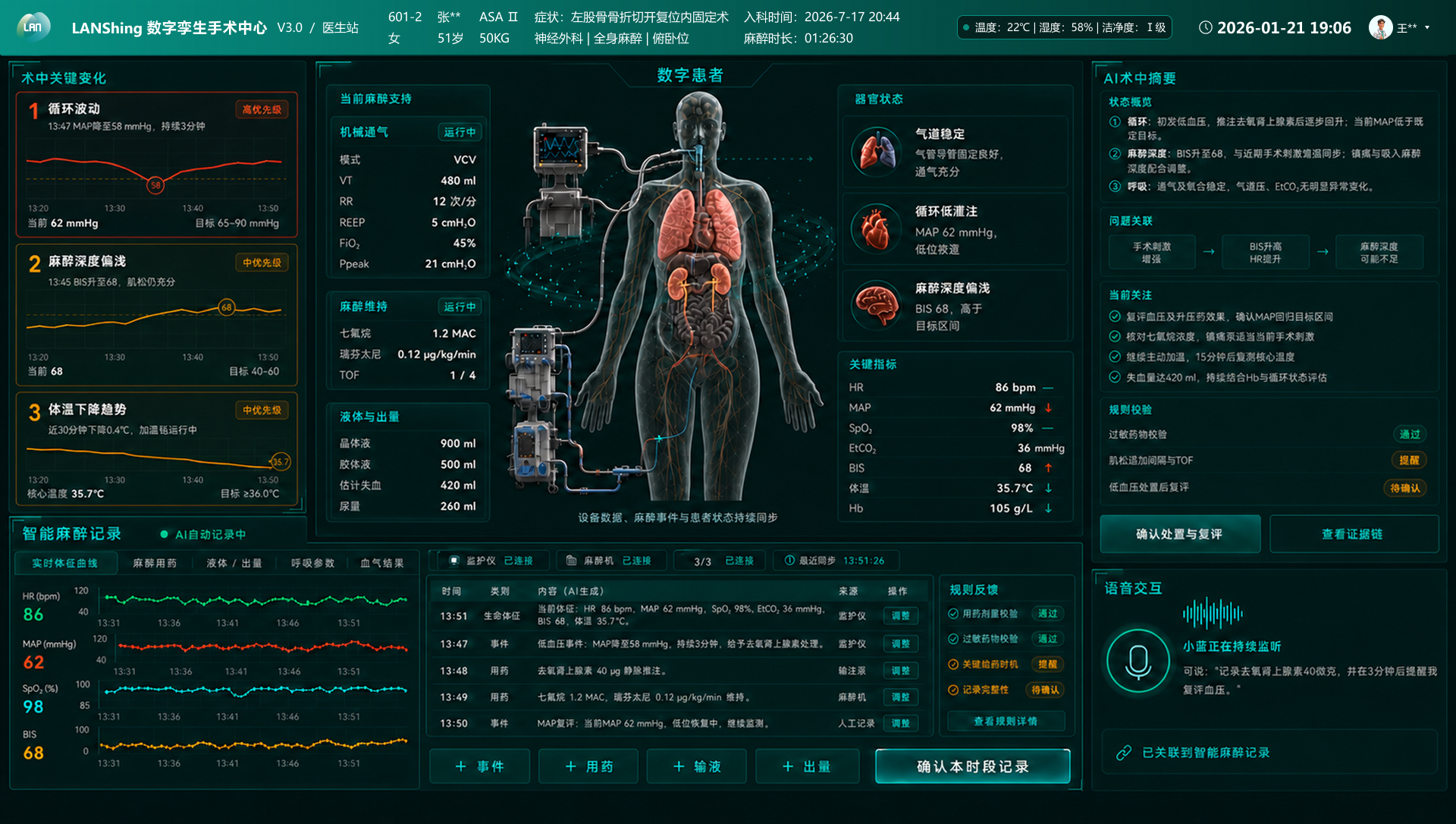Click the 运行中 badge of 机械通气
The width and height of the screenshot is (1456, 824).
coord(460,132)
